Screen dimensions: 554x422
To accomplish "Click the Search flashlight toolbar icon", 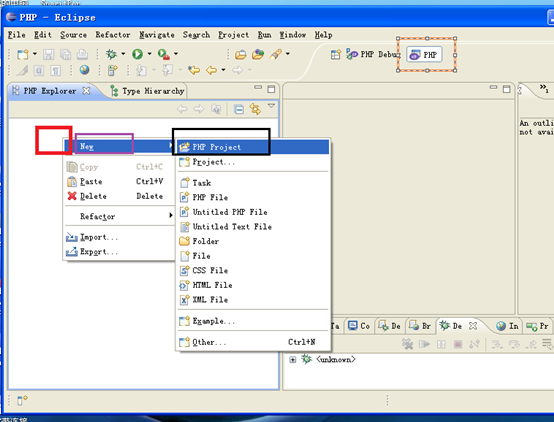I will tap(276, 54).
